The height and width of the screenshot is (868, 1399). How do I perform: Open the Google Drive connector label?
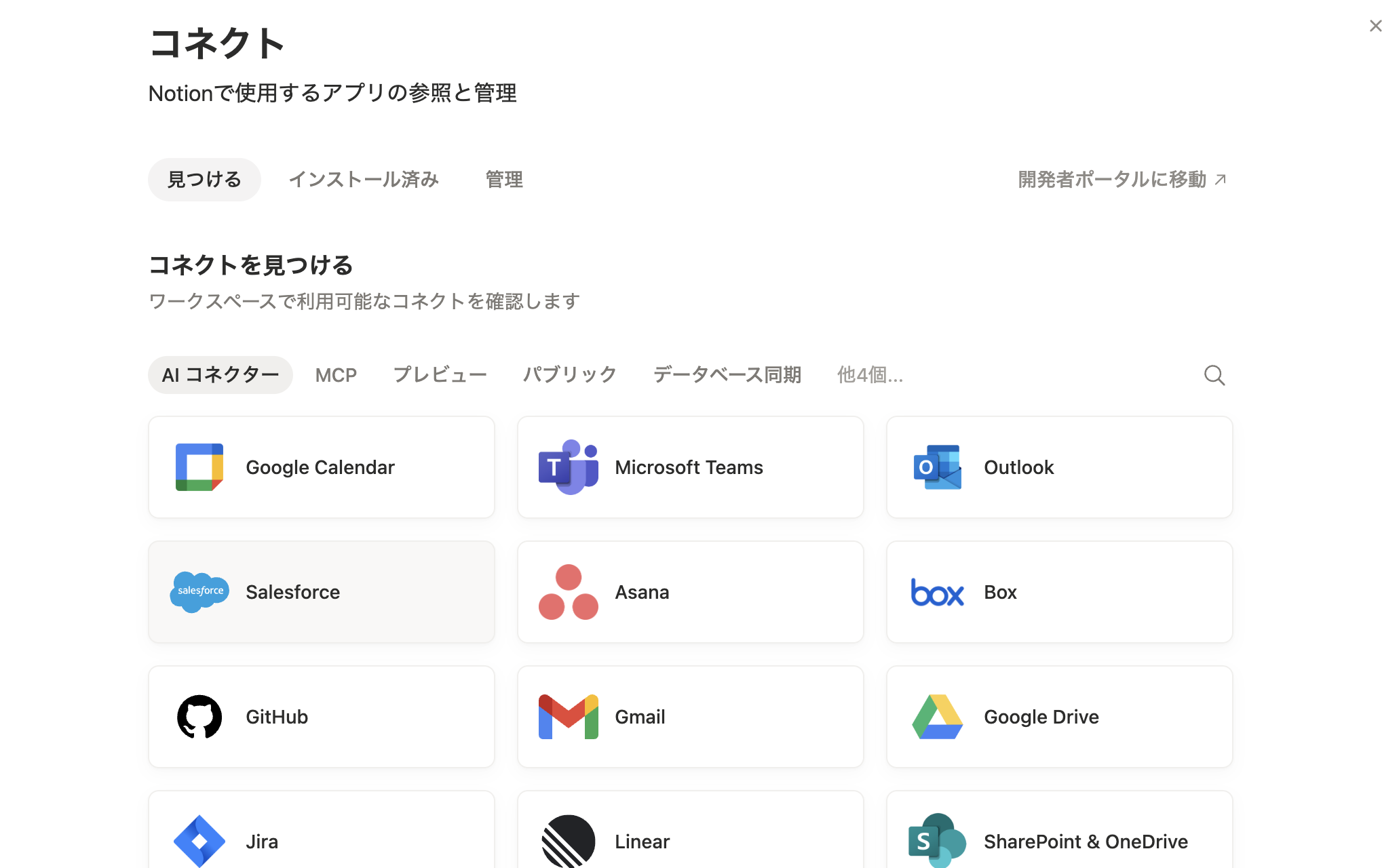point(1041,717)
